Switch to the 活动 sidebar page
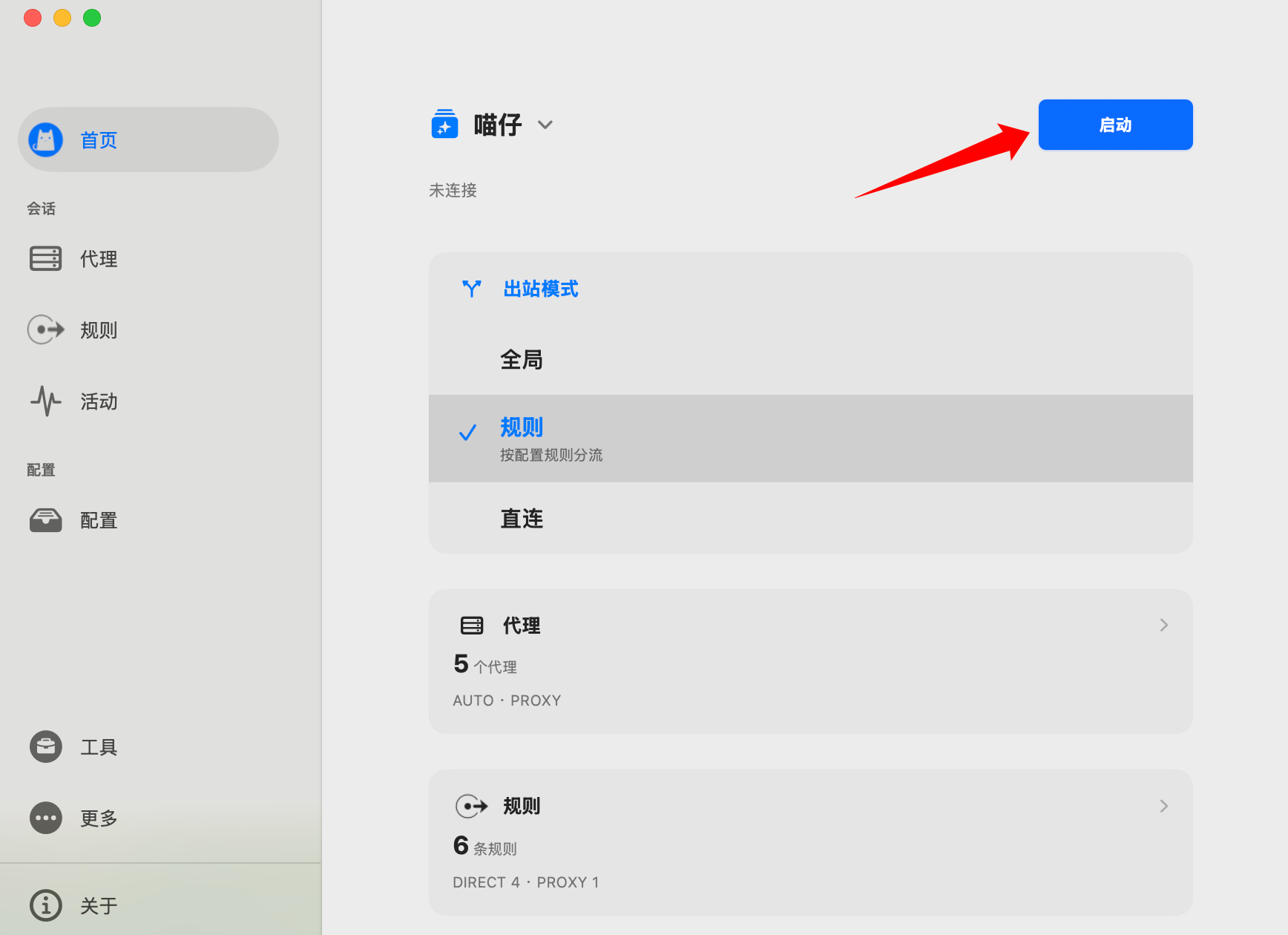This screenshot has width=1288, height=935. click(148, 401)
